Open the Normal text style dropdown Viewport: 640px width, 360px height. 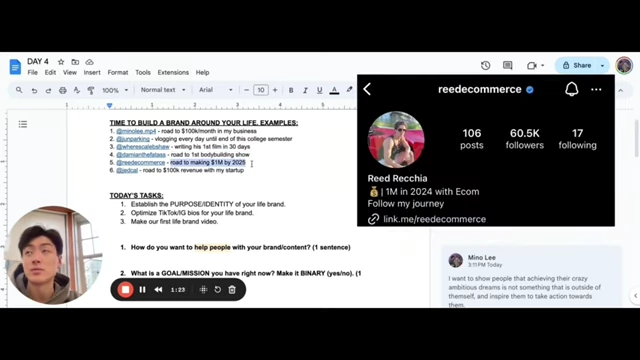163,90
